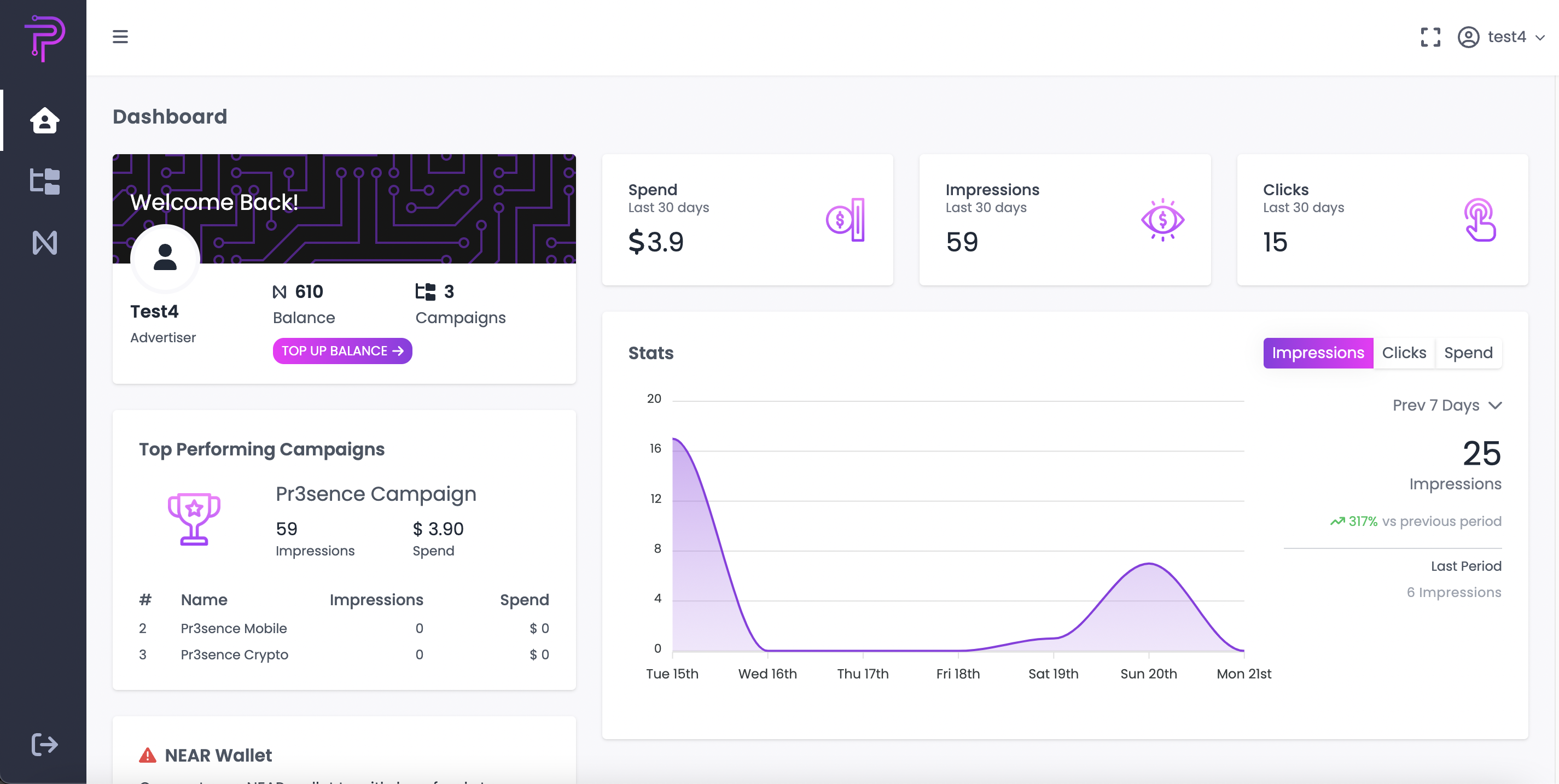
Task: Toggle the hamburger menu icon
Action: pos(120,37)
